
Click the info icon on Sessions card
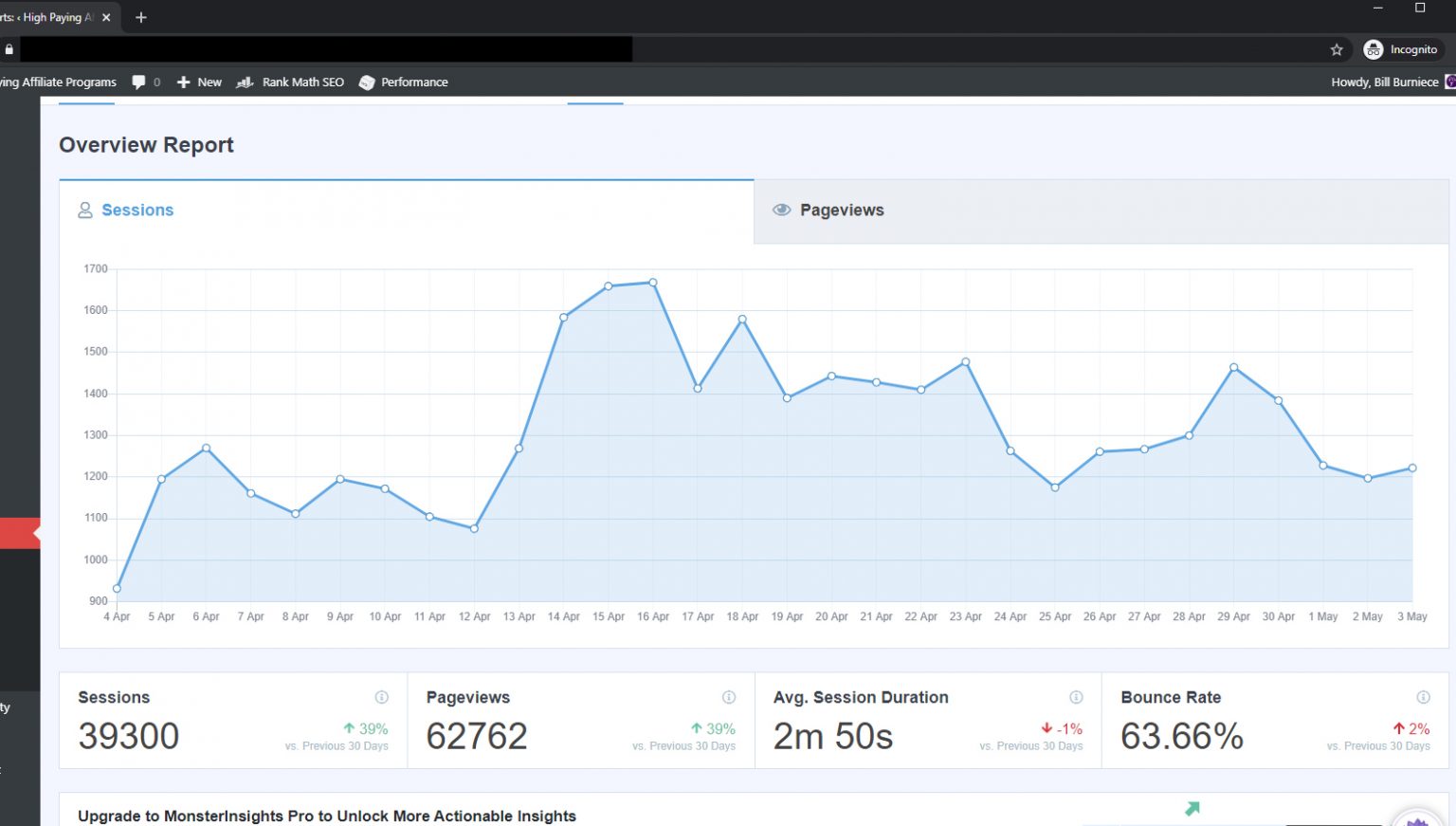pyautogui.click(x=381, y=697)
